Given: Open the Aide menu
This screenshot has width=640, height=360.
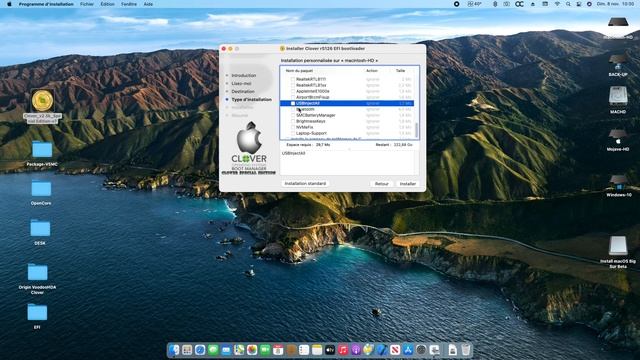Looking at the screenshot, I should (x=148, y=4).
